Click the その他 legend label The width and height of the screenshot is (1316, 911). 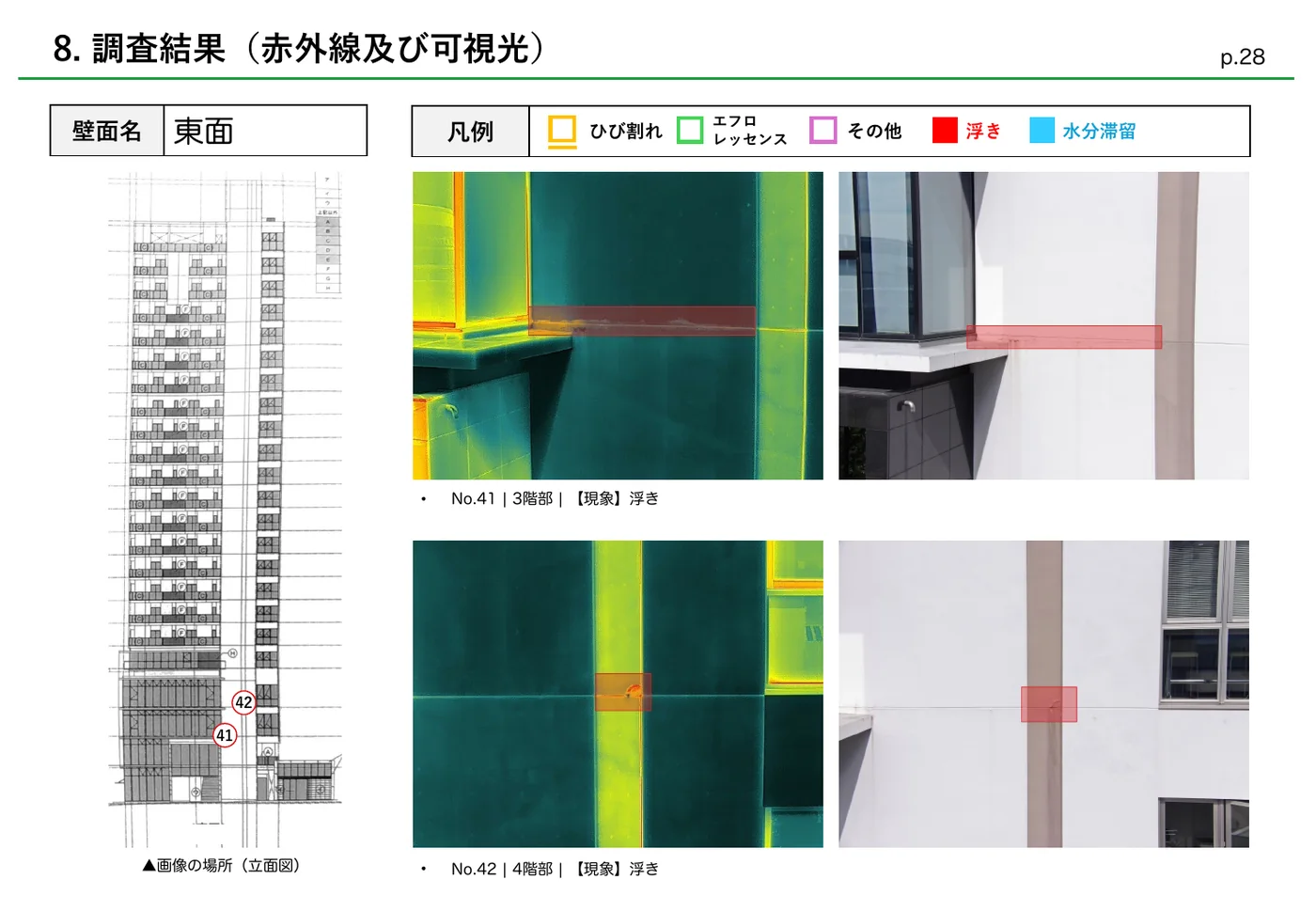(x=874, y=131)
